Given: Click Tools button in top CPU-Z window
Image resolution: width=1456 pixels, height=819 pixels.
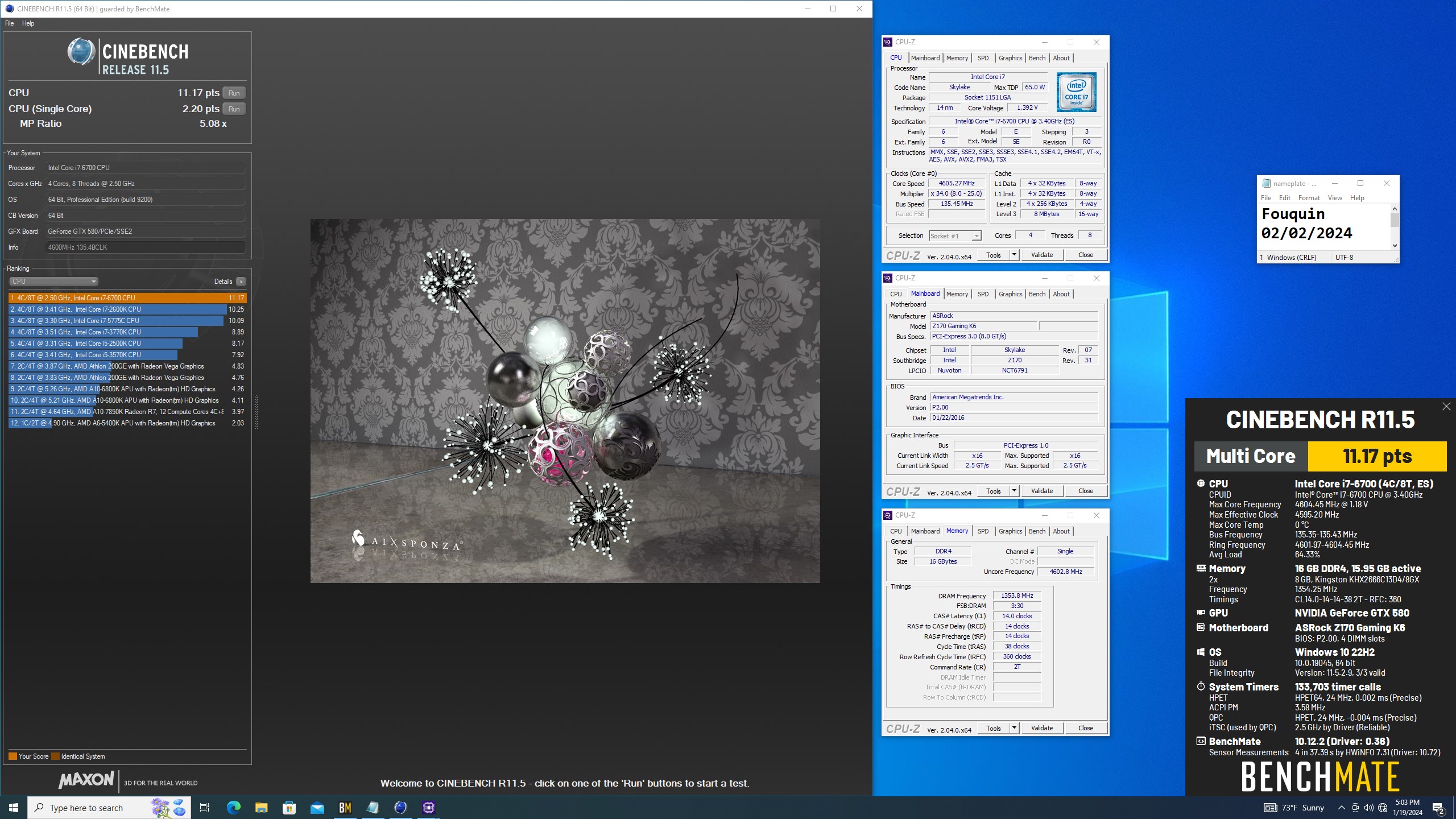Looking at the screenshot, I should pyautogui.click(x=993, y=255).
